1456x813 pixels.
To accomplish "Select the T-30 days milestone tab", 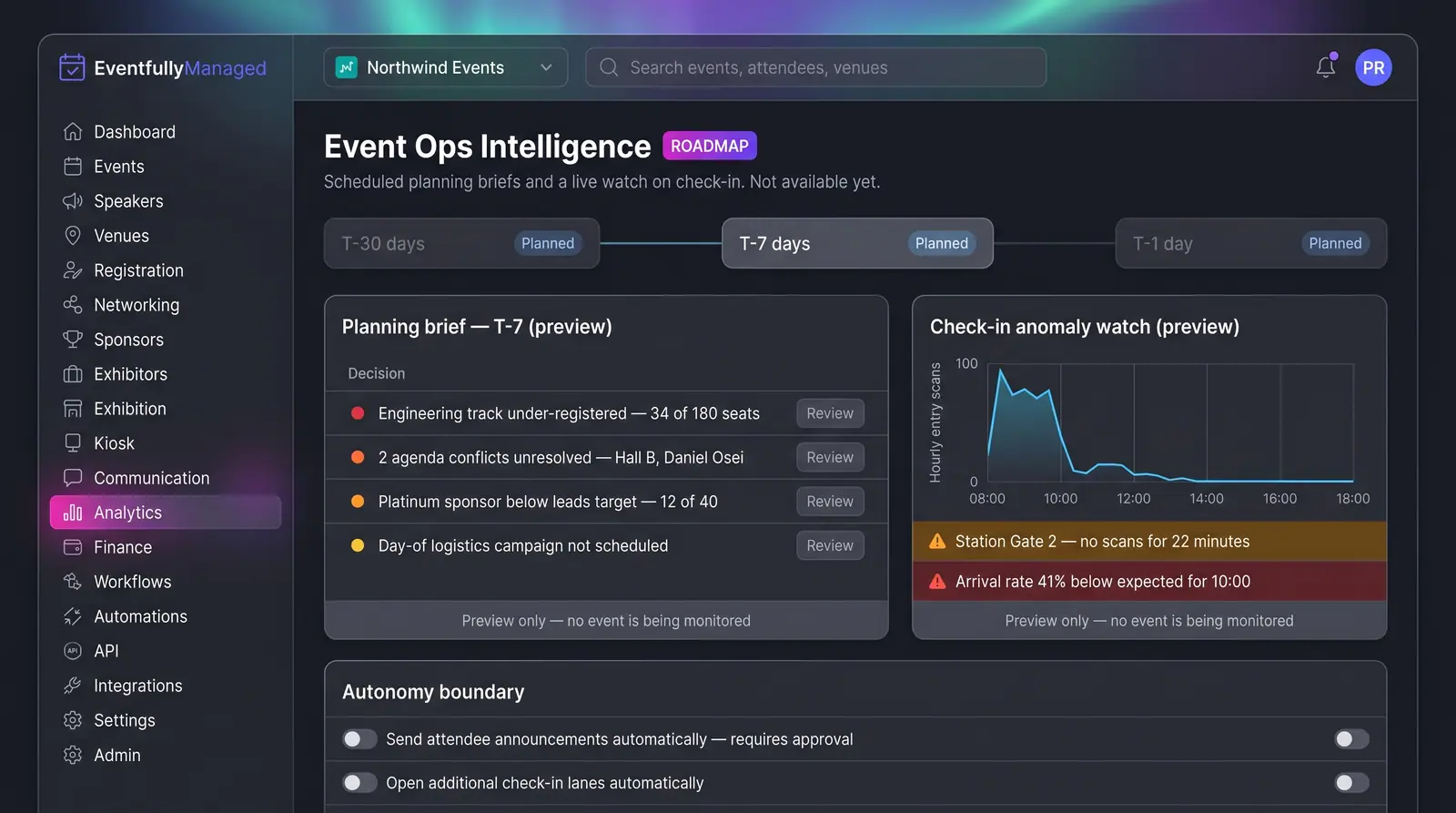I will pyautogui.click(x=461, y=243).
